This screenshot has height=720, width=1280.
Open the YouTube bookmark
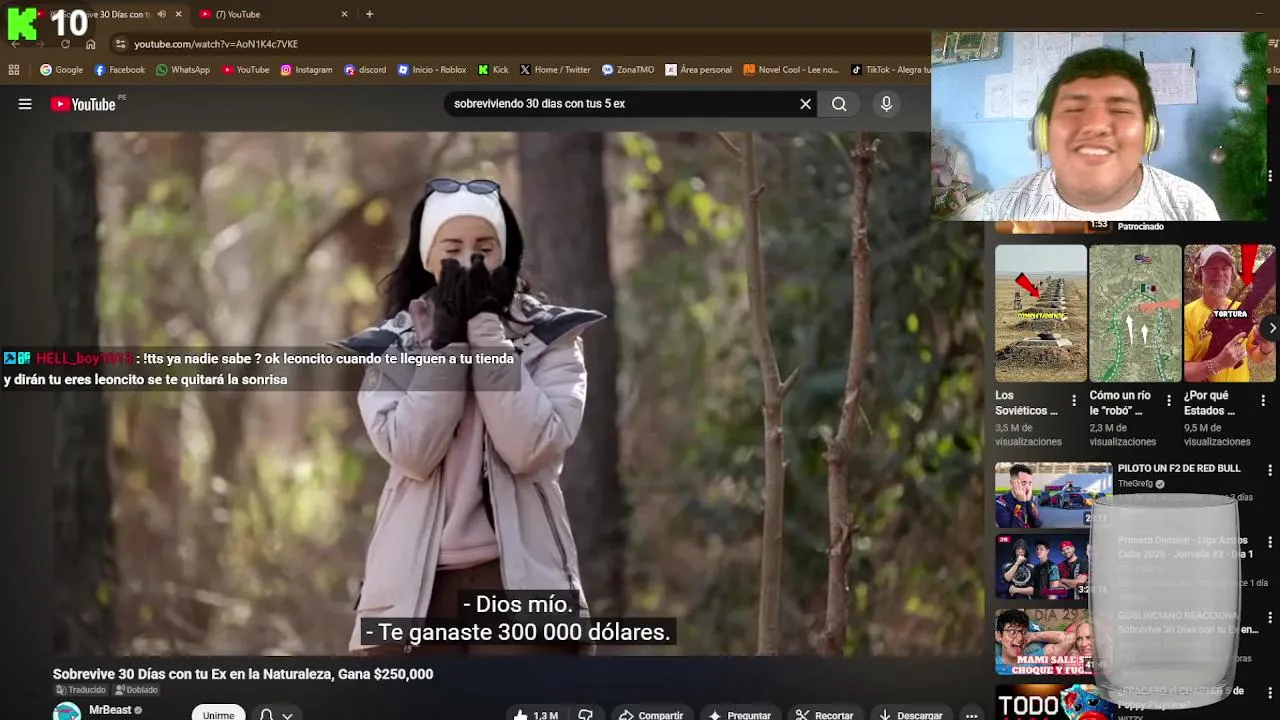(x=245, y=70)
